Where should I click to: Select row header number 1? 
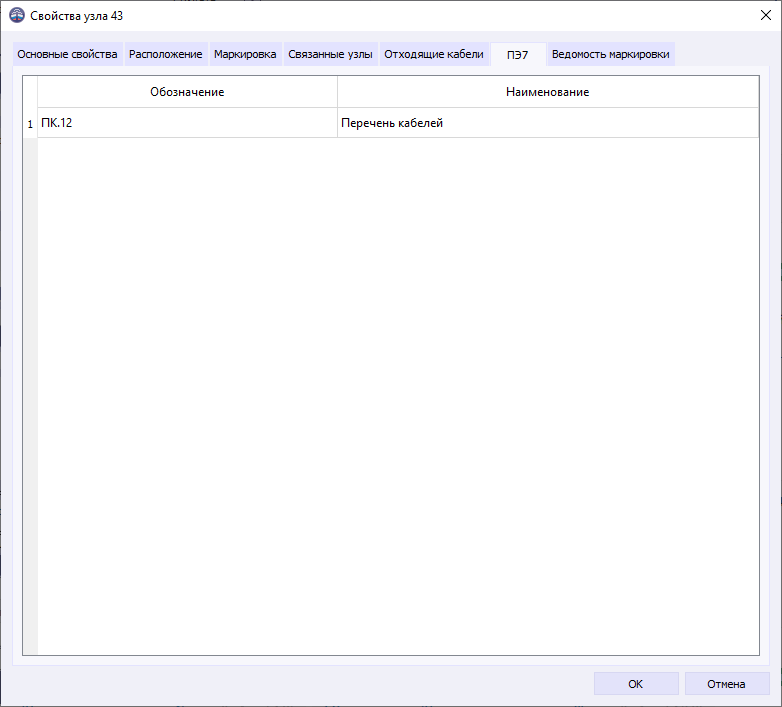[x=30, y=124]
